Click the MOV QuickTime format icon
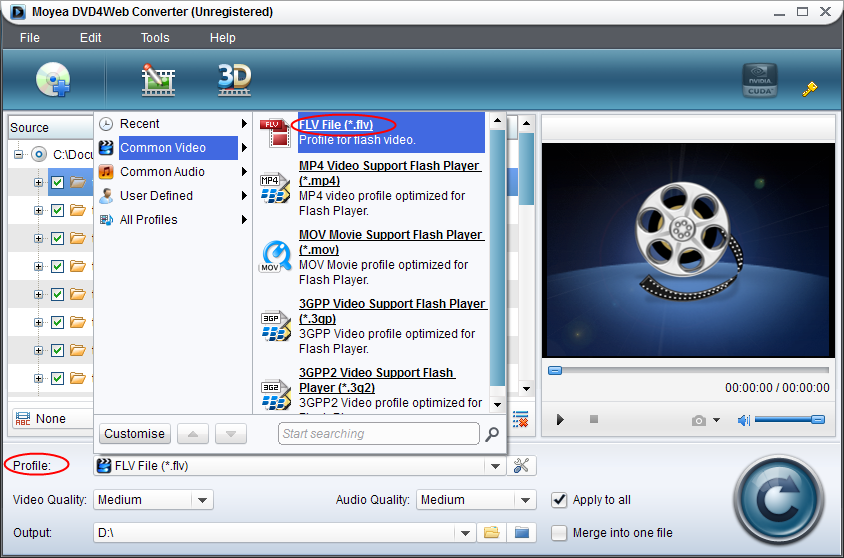844x558 pixels. coord(276,257)
